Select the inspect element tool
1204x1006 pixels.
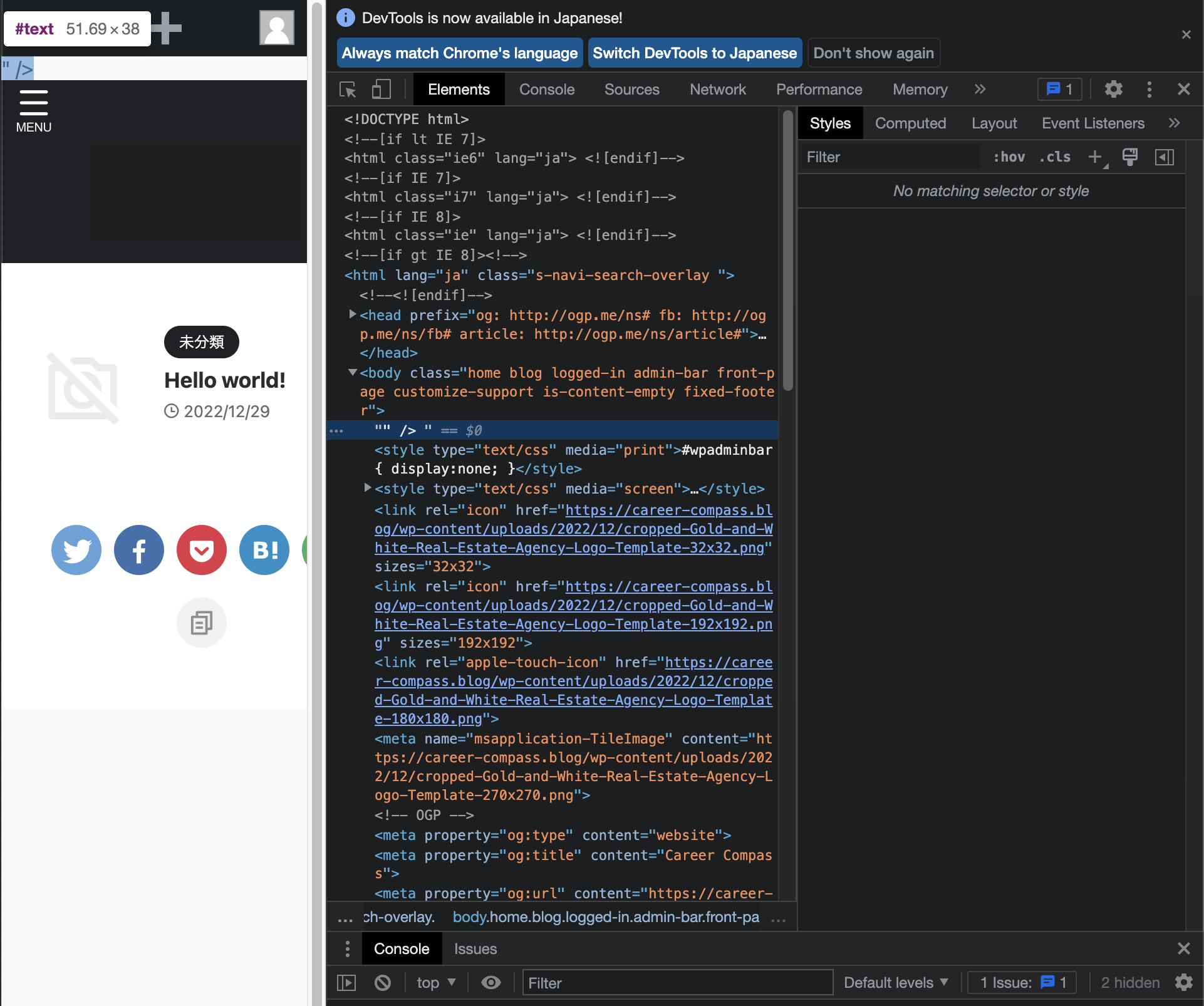tap(347, 89)
